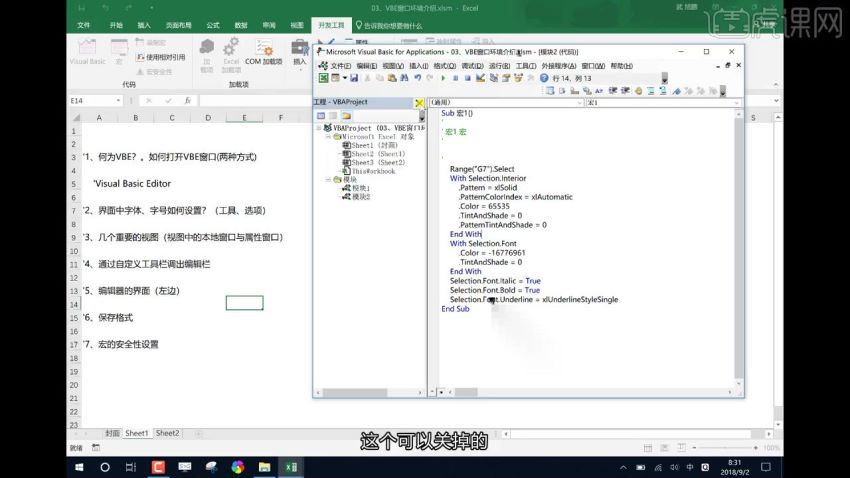Viewport: 850px width, 478px height.
Task: Open 视图(V) menu in VBA editor
Action: [x=392, y=66]
